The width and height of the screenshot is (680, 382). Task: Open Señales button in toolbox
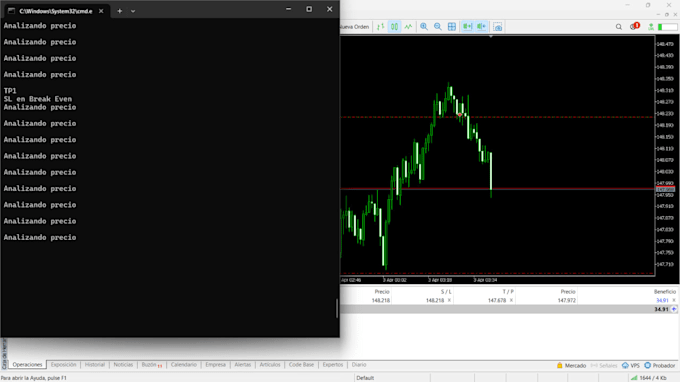click(604, 366)
